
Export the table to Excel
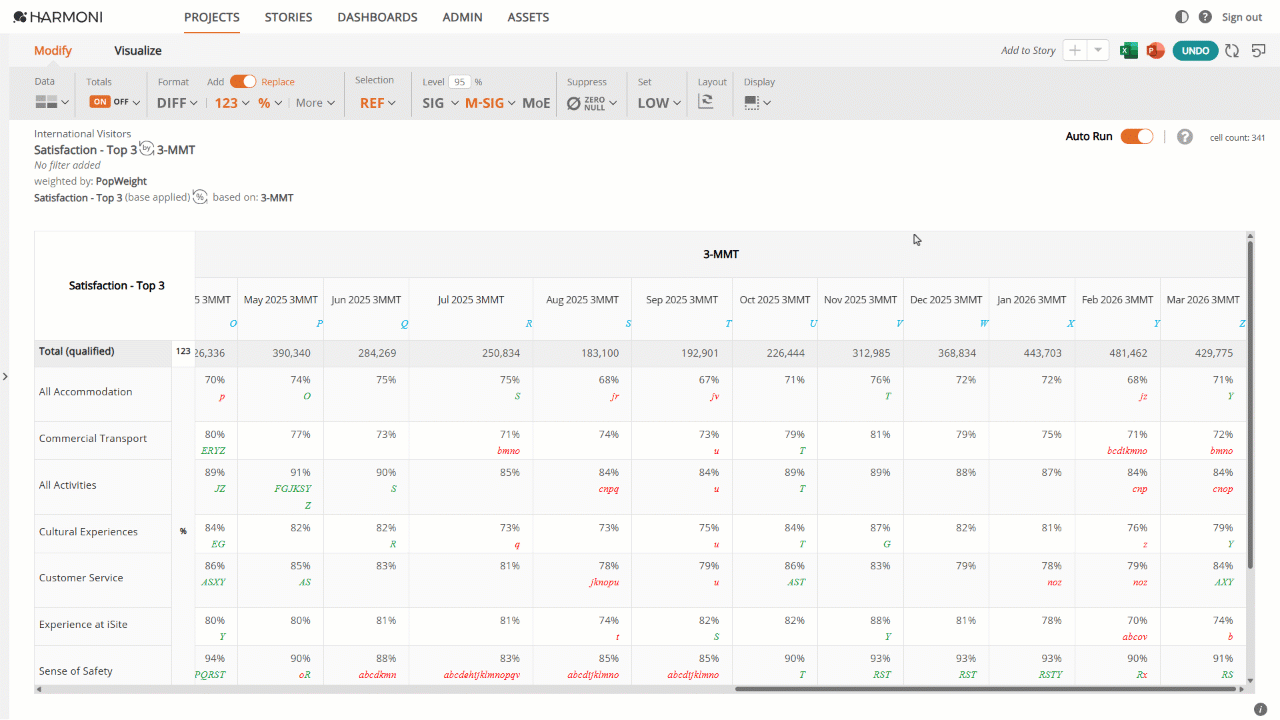point(1129,50)
